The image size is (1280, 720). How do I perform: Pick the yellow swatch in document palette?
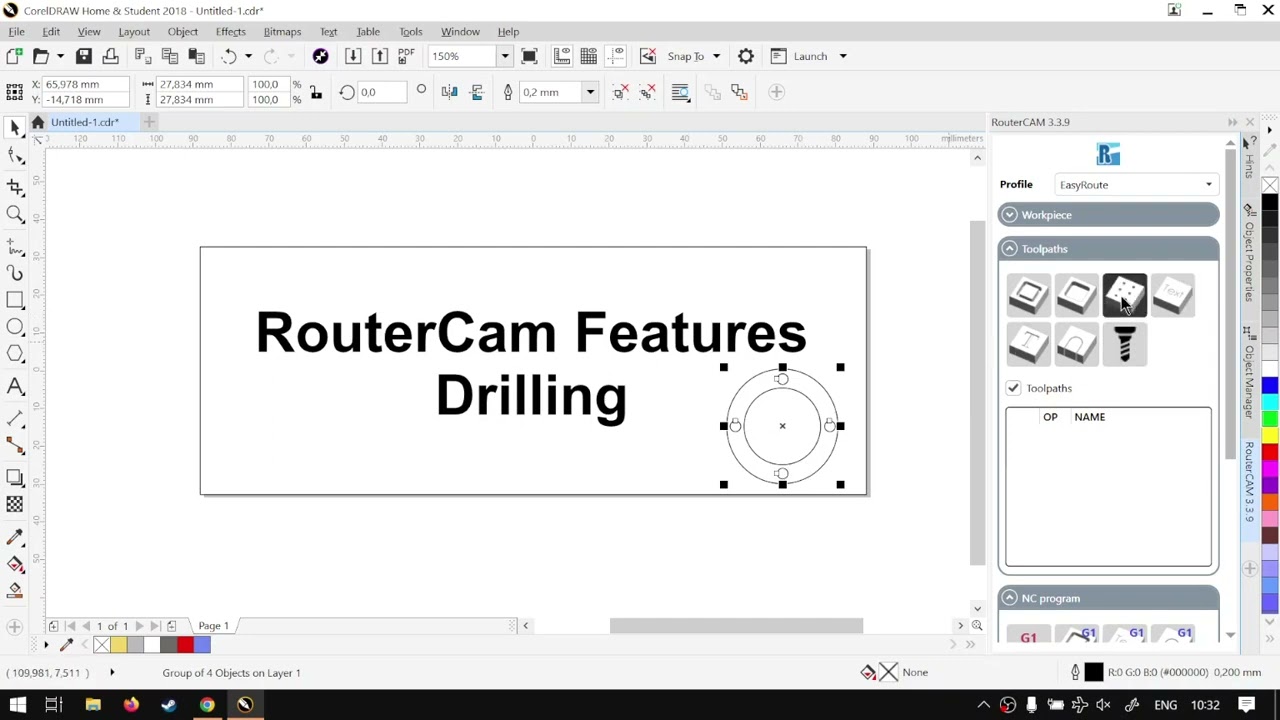click(118, 645)
